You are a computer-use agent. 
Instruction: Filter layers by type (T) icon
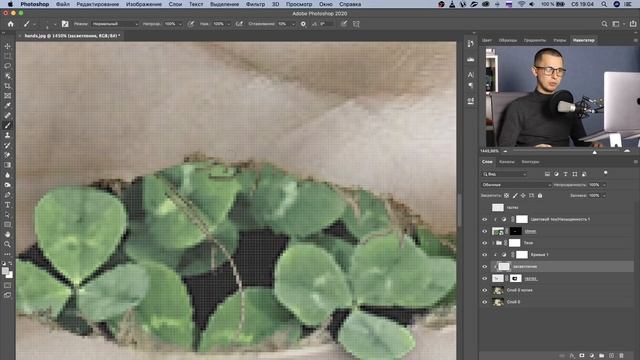click(565, 174)
